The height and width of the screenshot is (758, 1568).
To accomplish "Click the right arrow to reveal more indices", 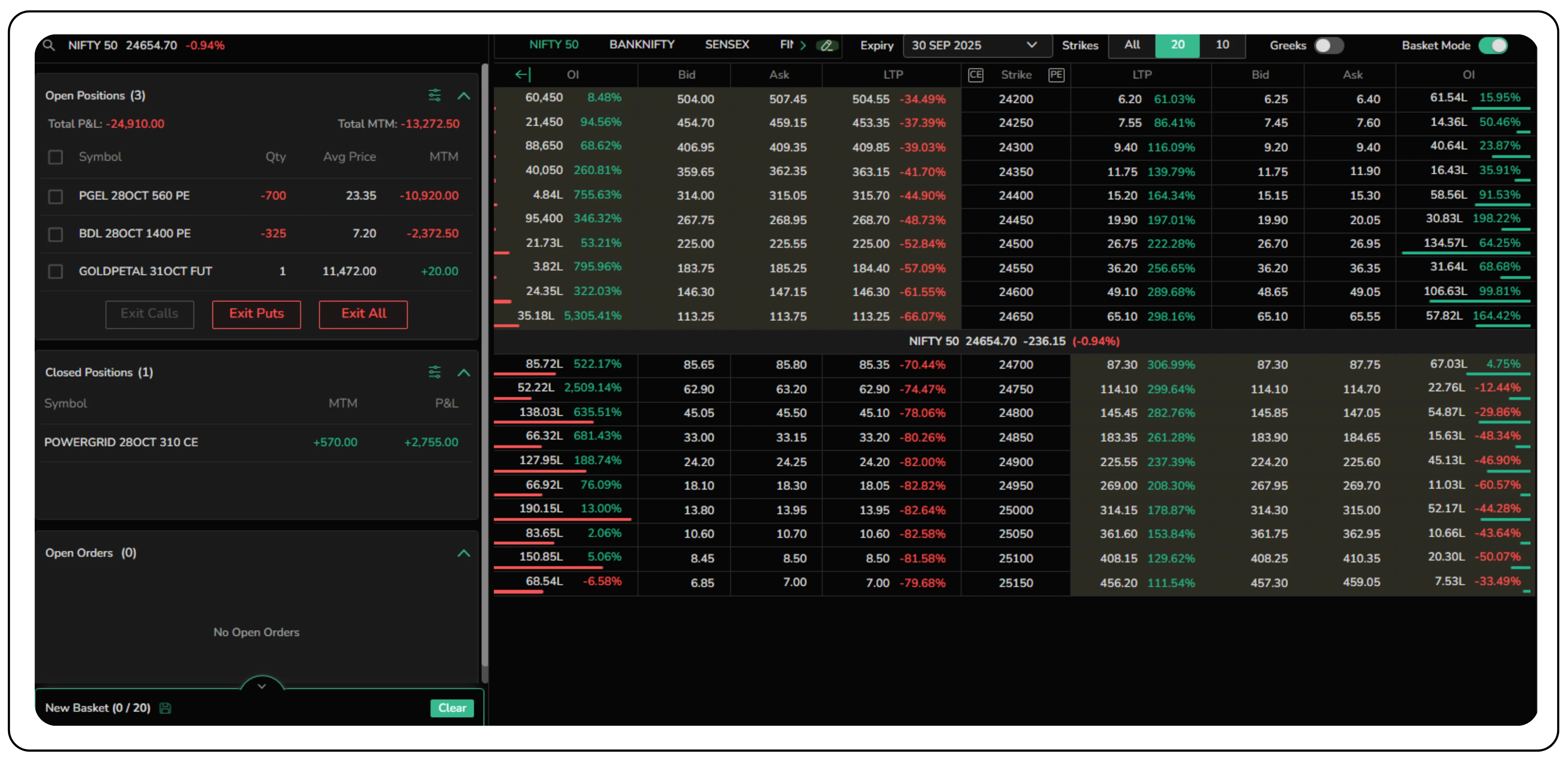I will click(x=803, y=45).
